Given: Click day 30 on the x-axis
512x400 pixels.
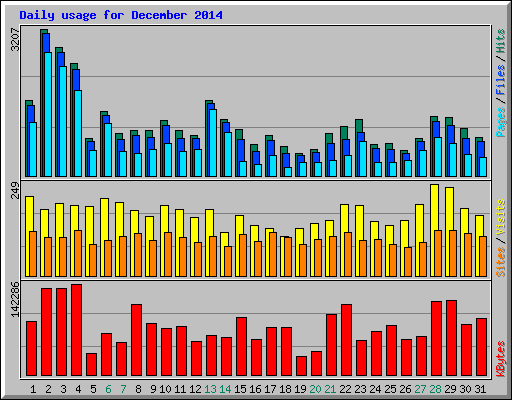Looking at the screenshot, I should coord(465,389).
